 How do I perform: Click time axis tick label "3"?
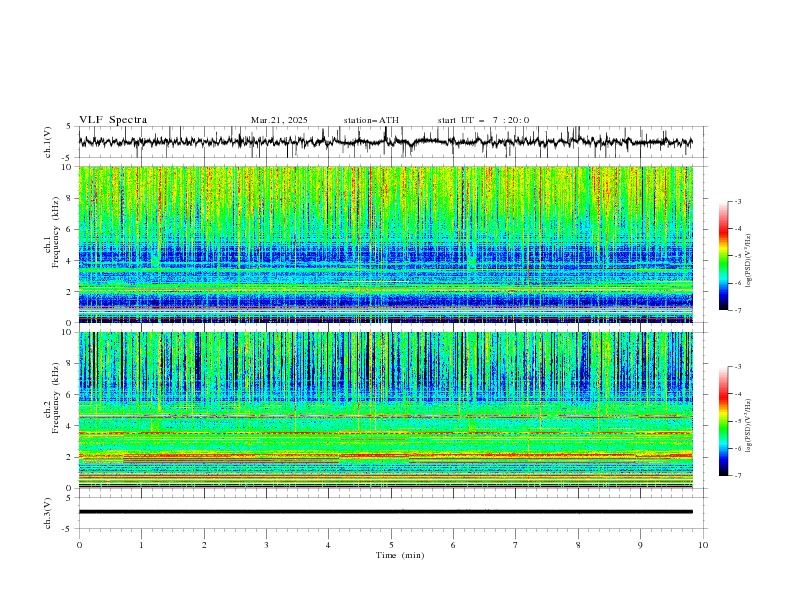click(x=266, y=545)
